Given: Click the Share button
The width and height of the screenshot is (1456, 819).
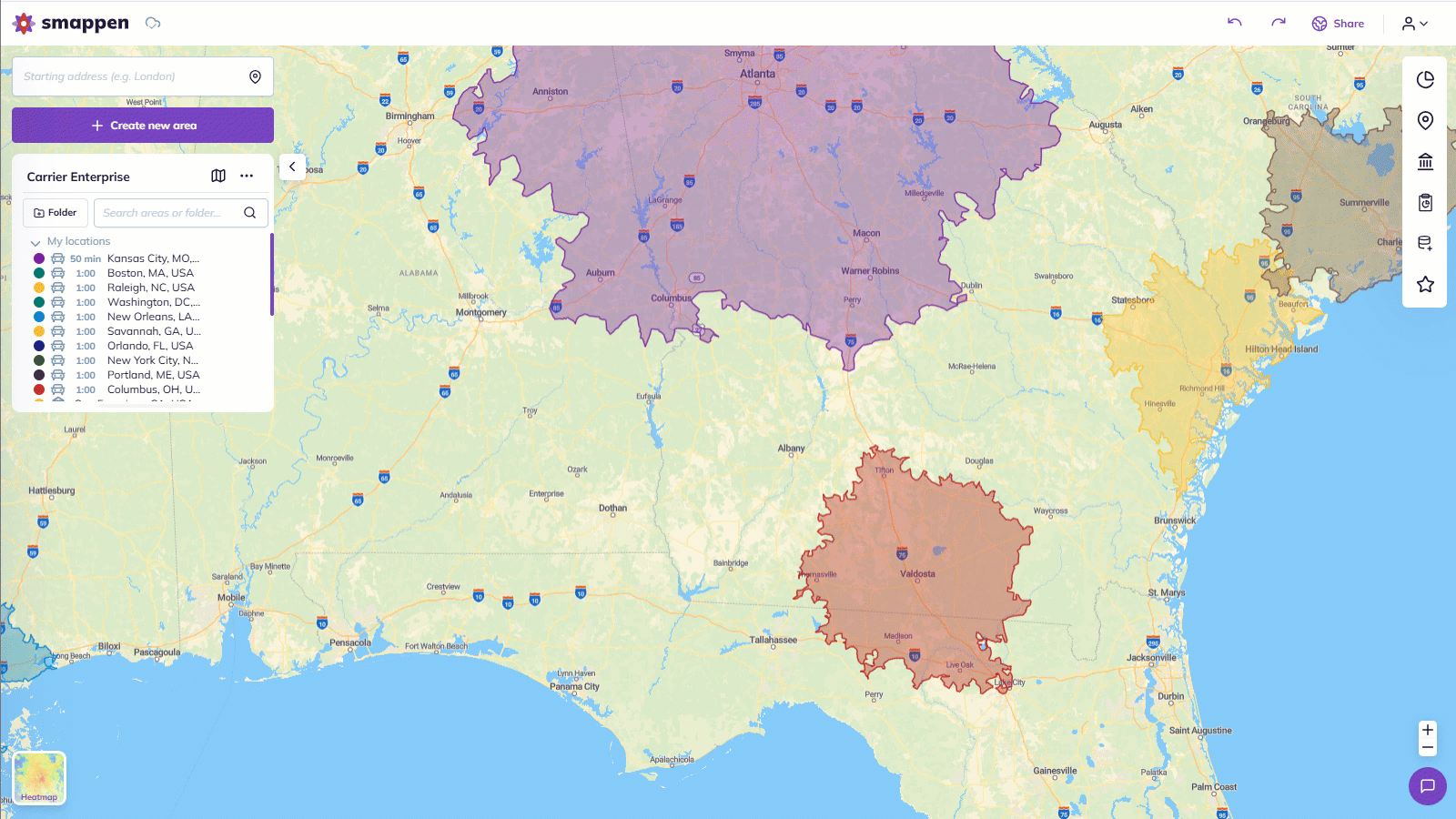Looking at the screenshot, I should pos(1338,24).
